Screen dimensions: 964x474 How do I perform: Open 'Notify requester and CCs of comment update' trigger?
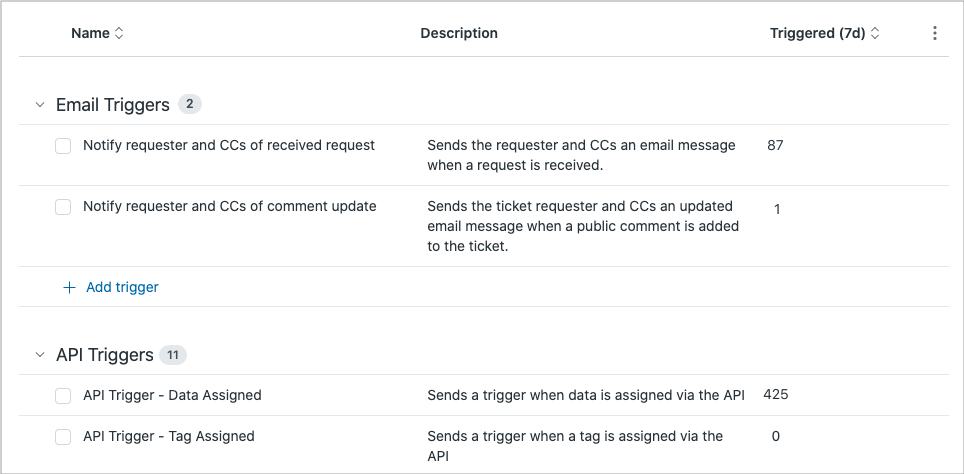coord(229,206)
